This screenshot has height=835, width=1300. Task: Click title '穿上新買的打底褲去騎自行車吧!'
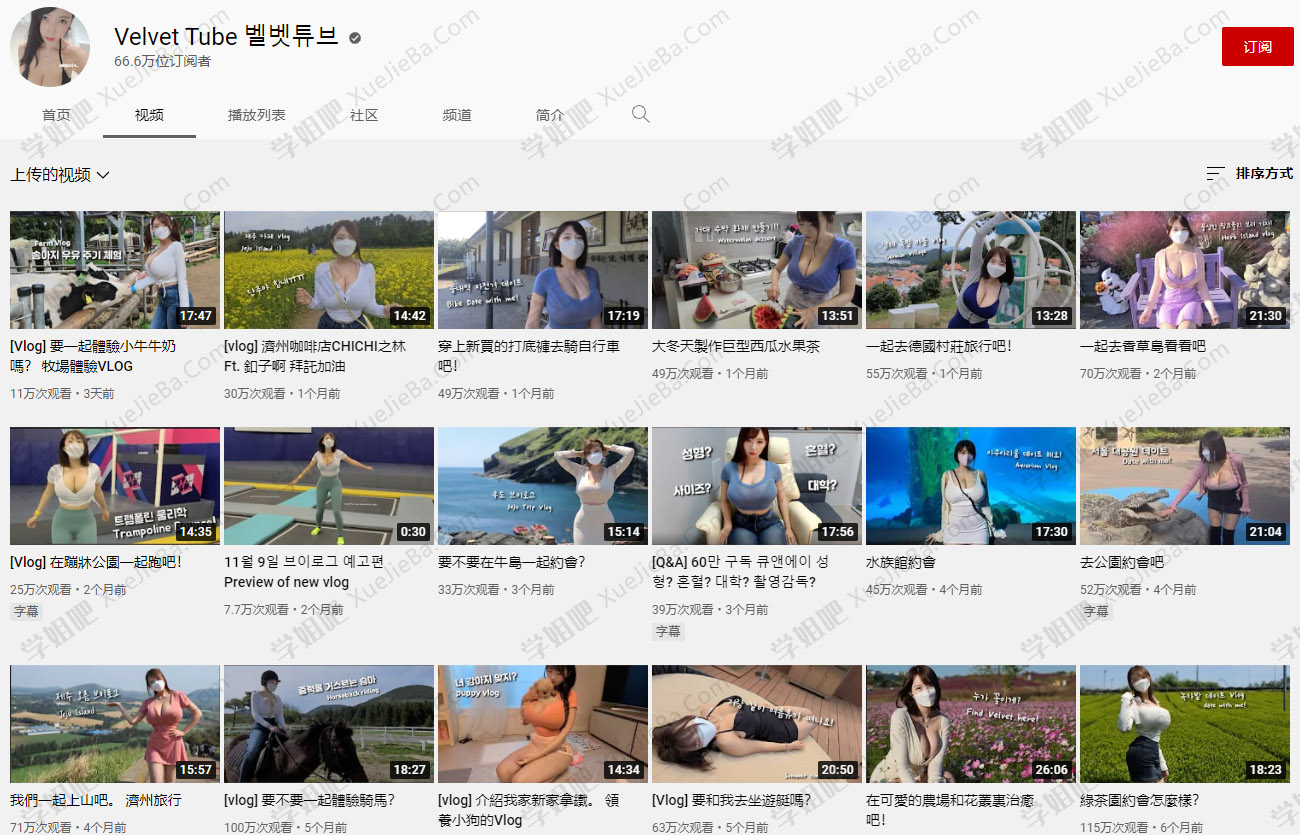pos(529,356)
